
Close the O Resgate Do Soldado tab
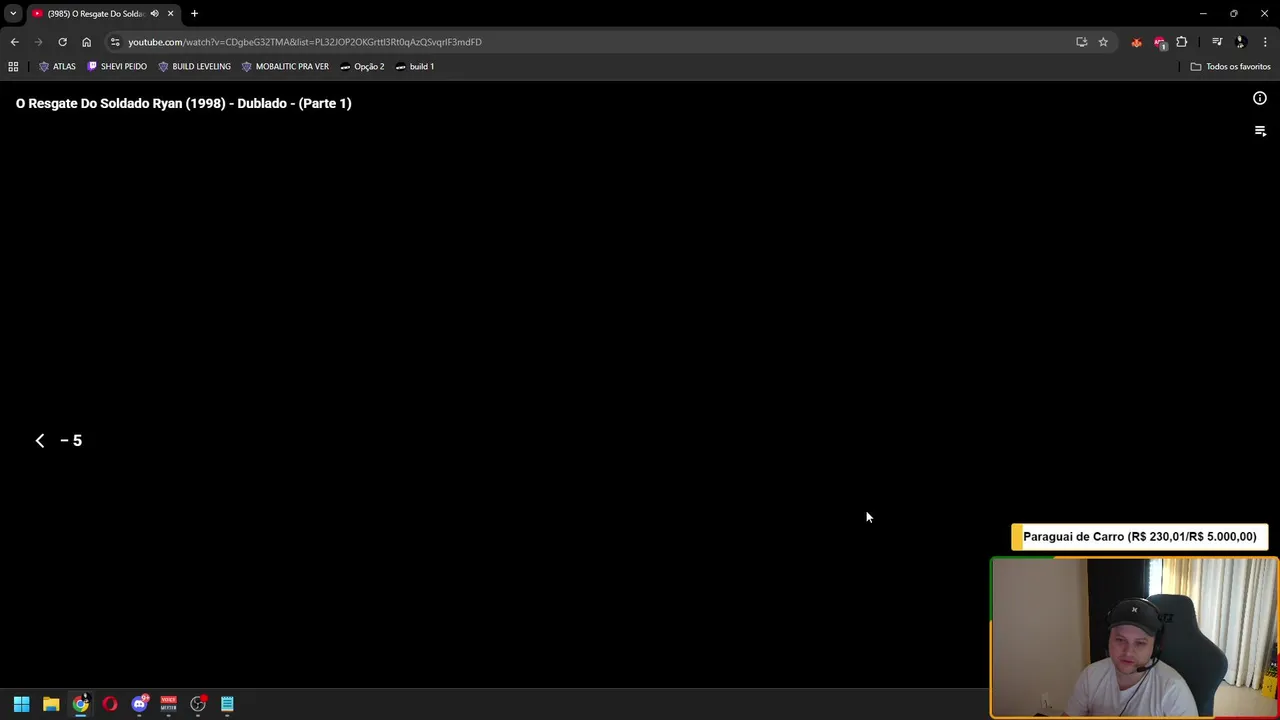[170, 14]
